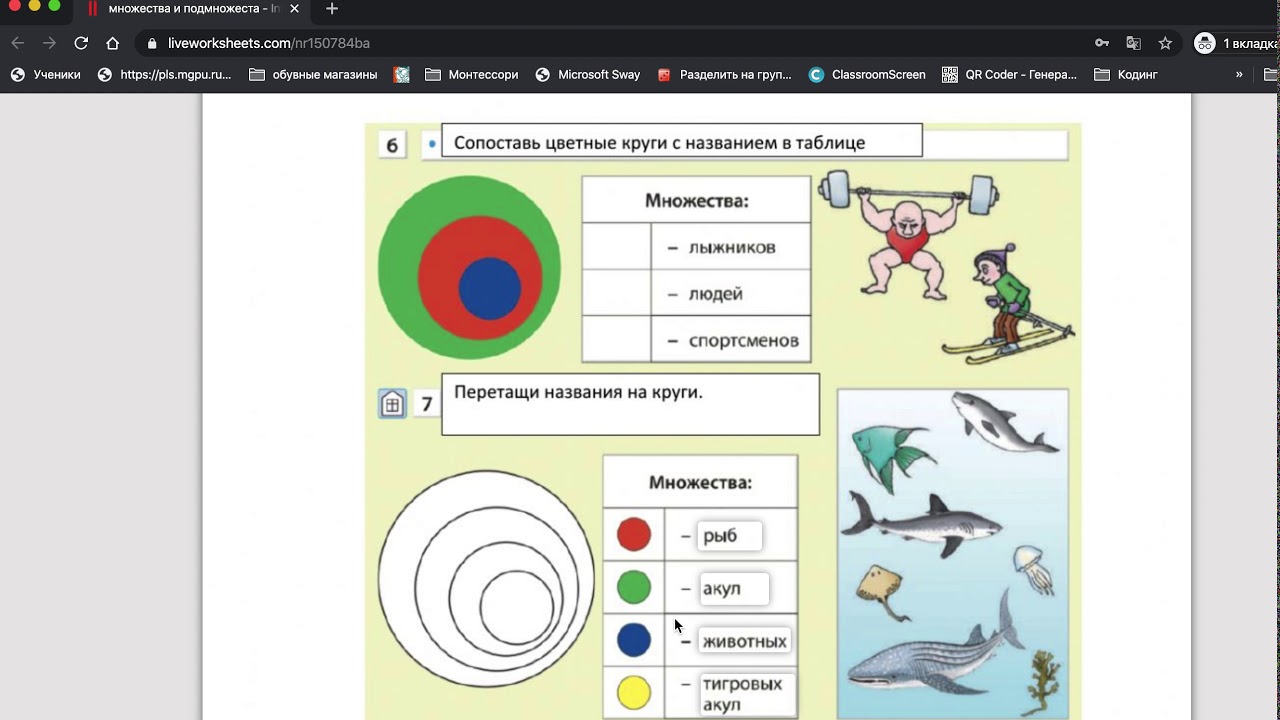This screenshot has height=720, width=1280.
Task: Reload the page with refresh icon
Action: [x=81, y=43]
